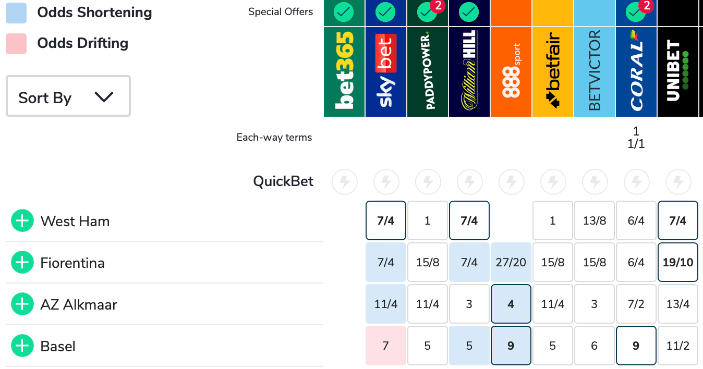
Task: Toggle Sky Bet special offers checkmark
Action: coord(386,12)
